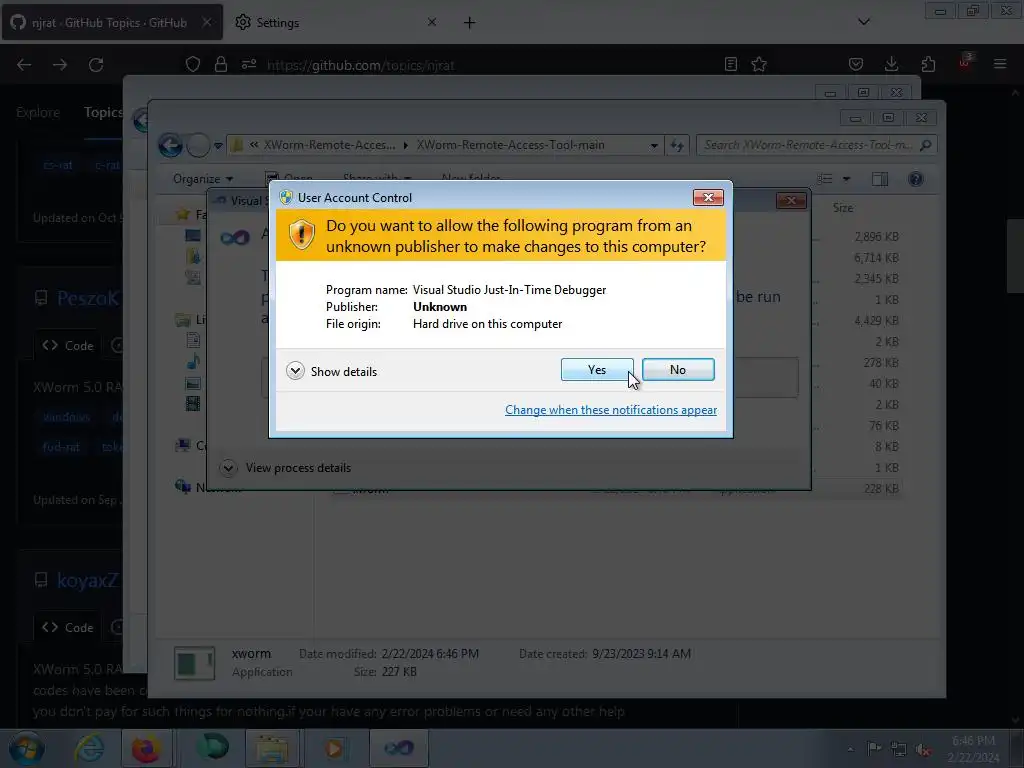Open the Pocket save icon
This screenshot has width=1024, height=768.
856,64
